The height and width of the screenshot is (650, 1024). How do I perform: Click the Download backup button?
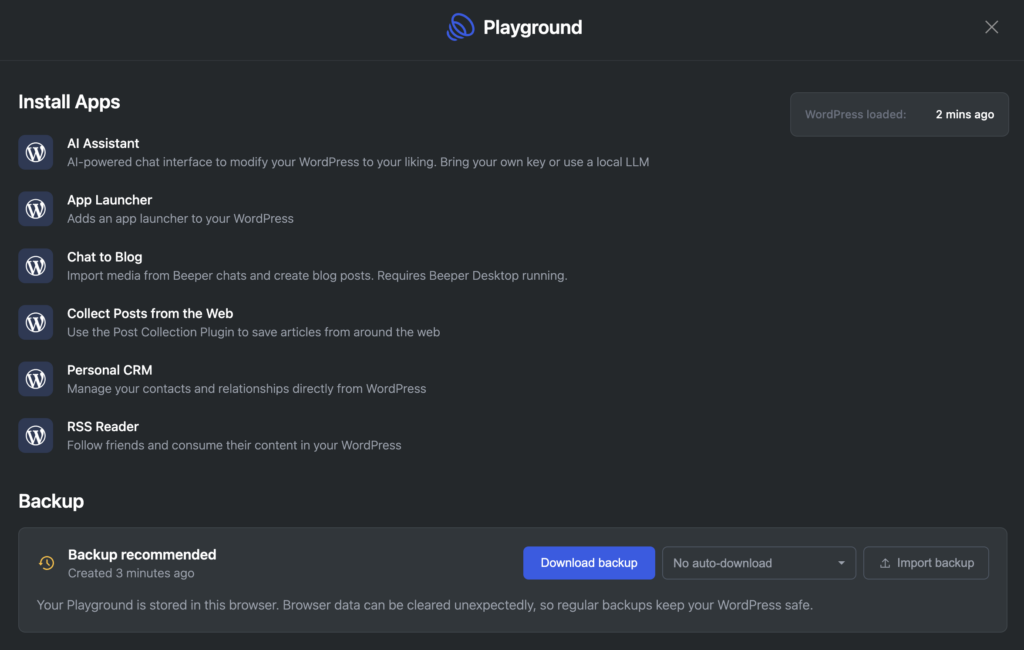point(589,563)
